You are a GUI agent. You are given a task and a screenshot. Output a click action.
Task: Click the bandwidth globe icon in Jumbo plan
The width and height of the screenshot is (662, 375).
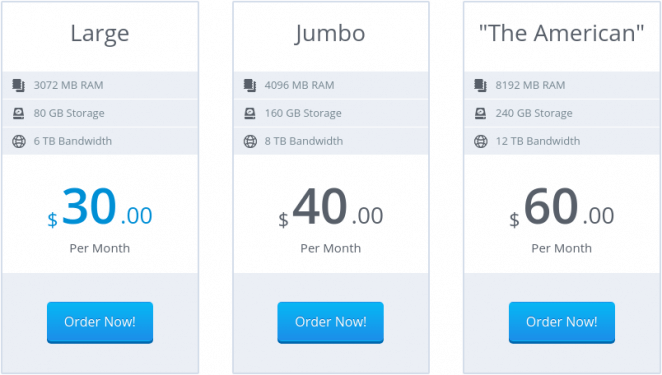click(x=250, y=141)
